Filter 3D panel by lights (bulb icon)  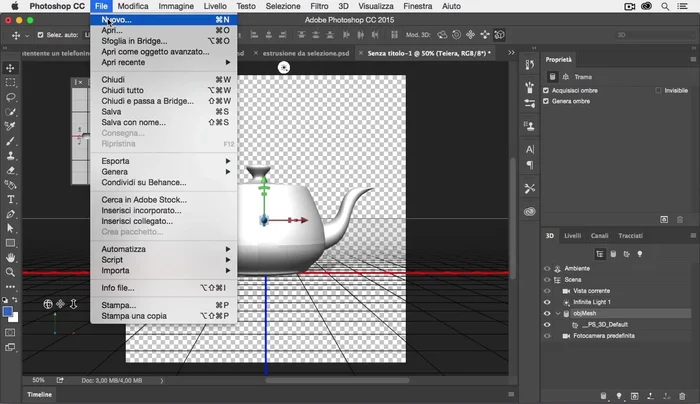[640, 254]
